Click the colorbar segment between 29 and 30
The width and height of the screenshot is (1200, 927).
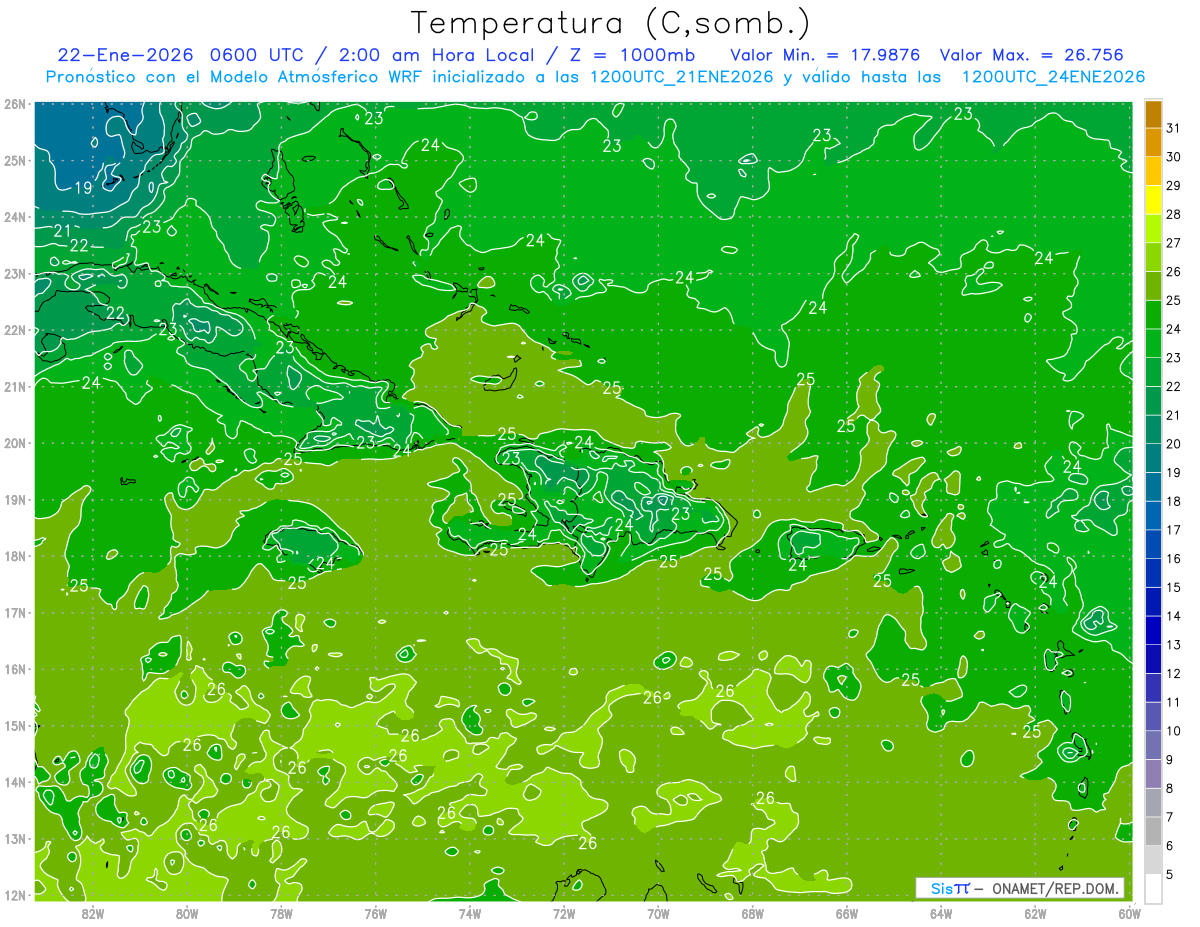[x=1153, y=171]
